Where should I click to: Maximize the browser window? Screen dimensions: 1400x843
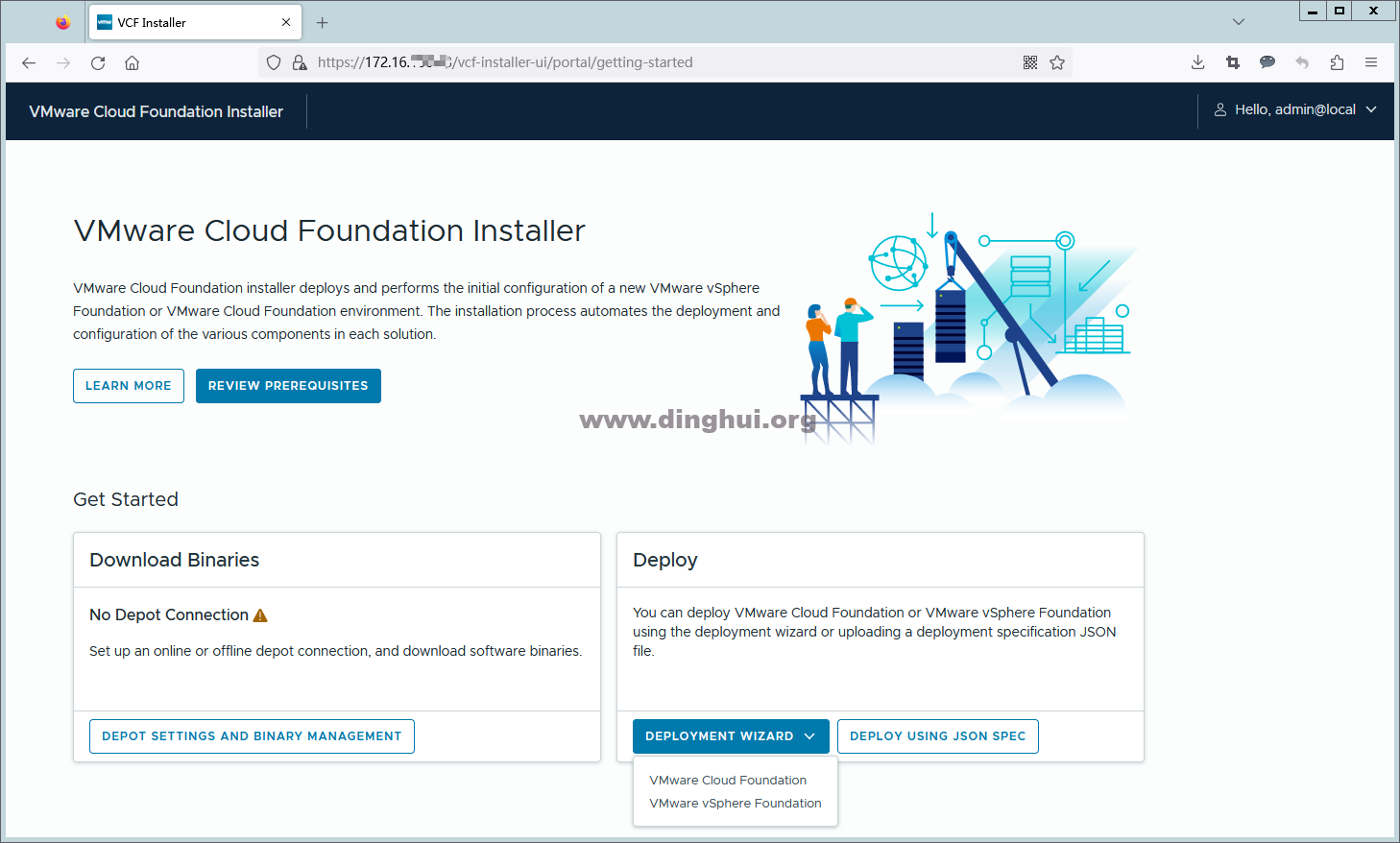(1339, 11)
